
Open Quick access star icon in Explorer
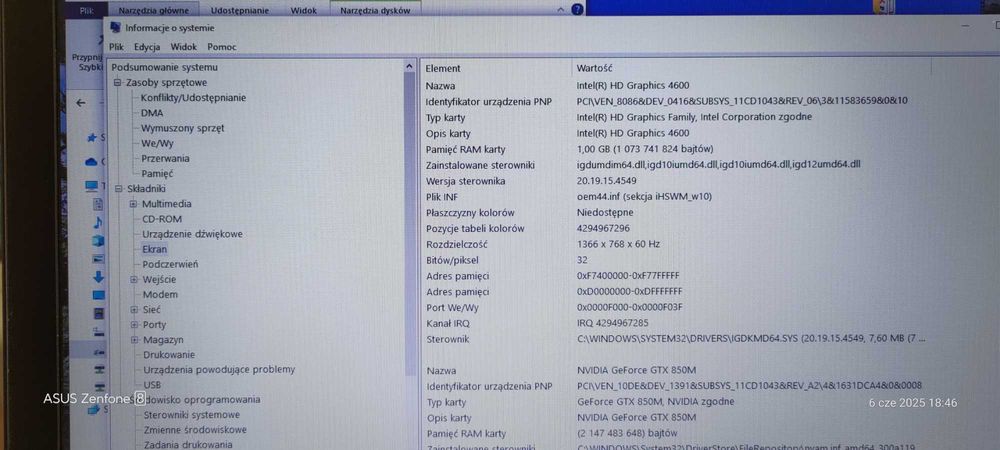point(92,138)
